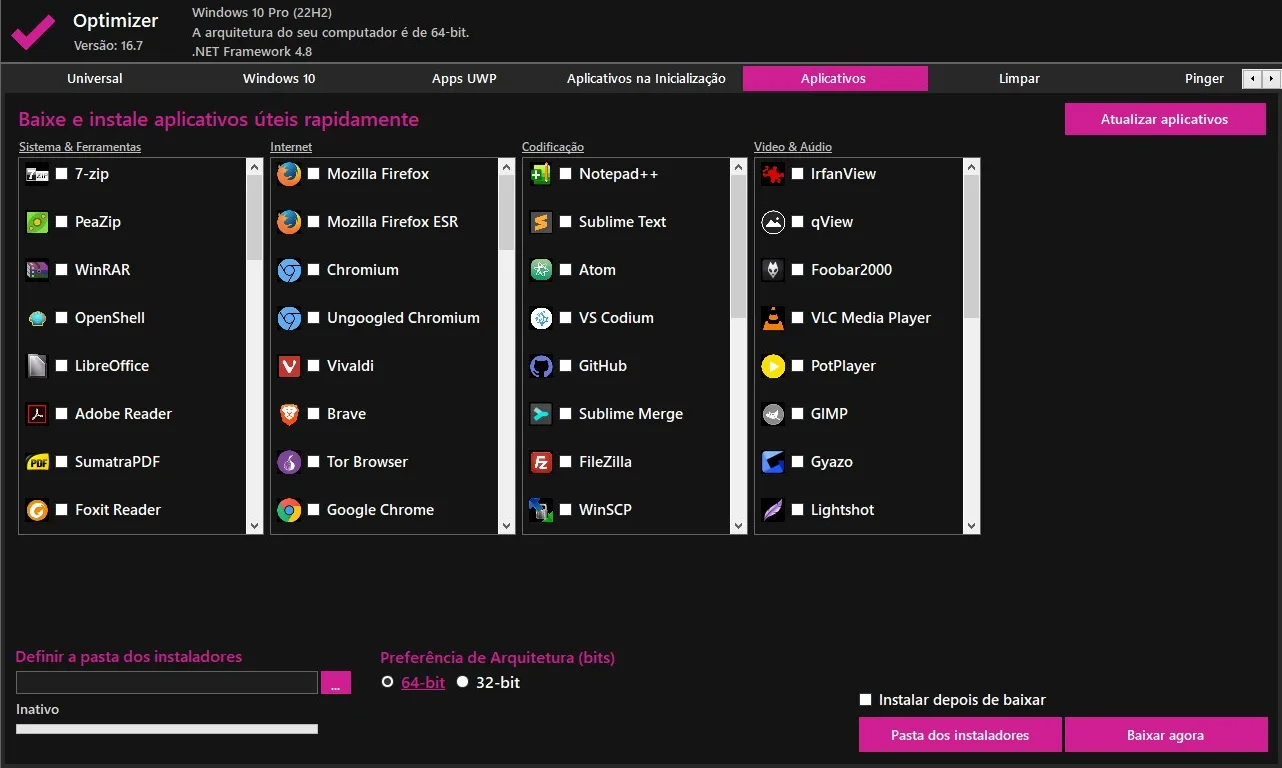Select the 64-bit architecture option
Screen dimensions: 1282x768
tap(388, 683)
